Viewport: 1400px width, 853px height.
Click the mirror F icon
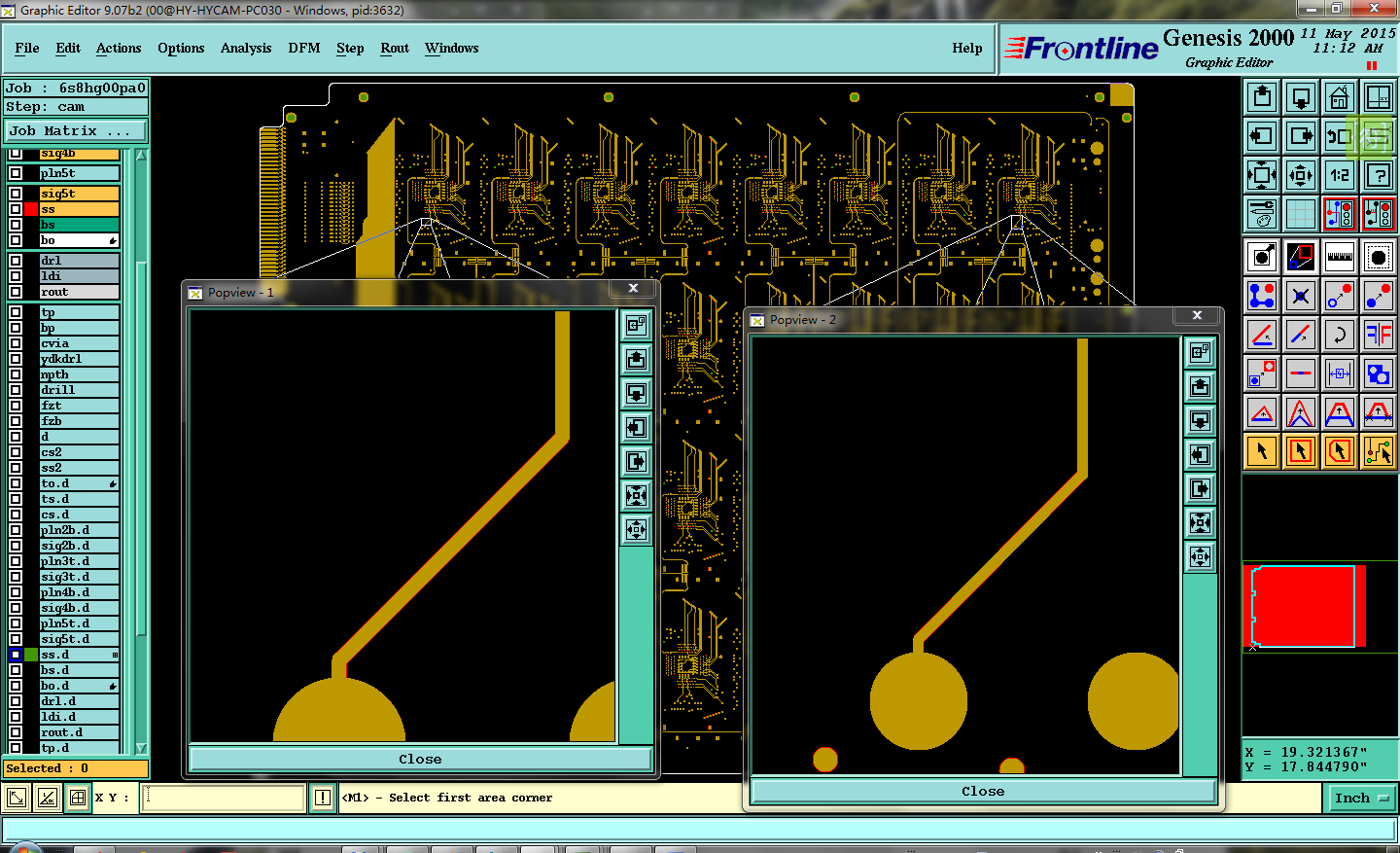[1379, 335]
